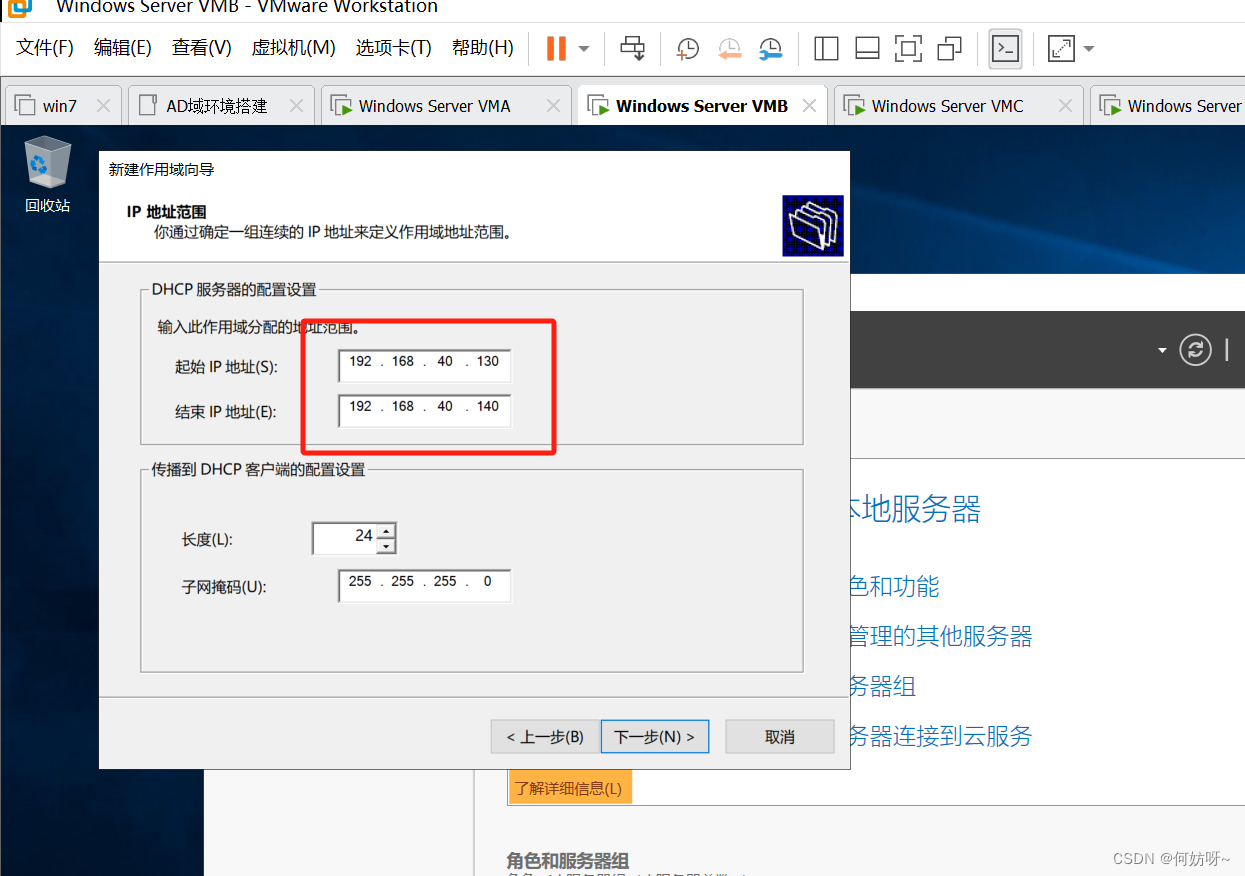Go back with 上一步(B) button
1245x876 pixels.
click(545, 737)
